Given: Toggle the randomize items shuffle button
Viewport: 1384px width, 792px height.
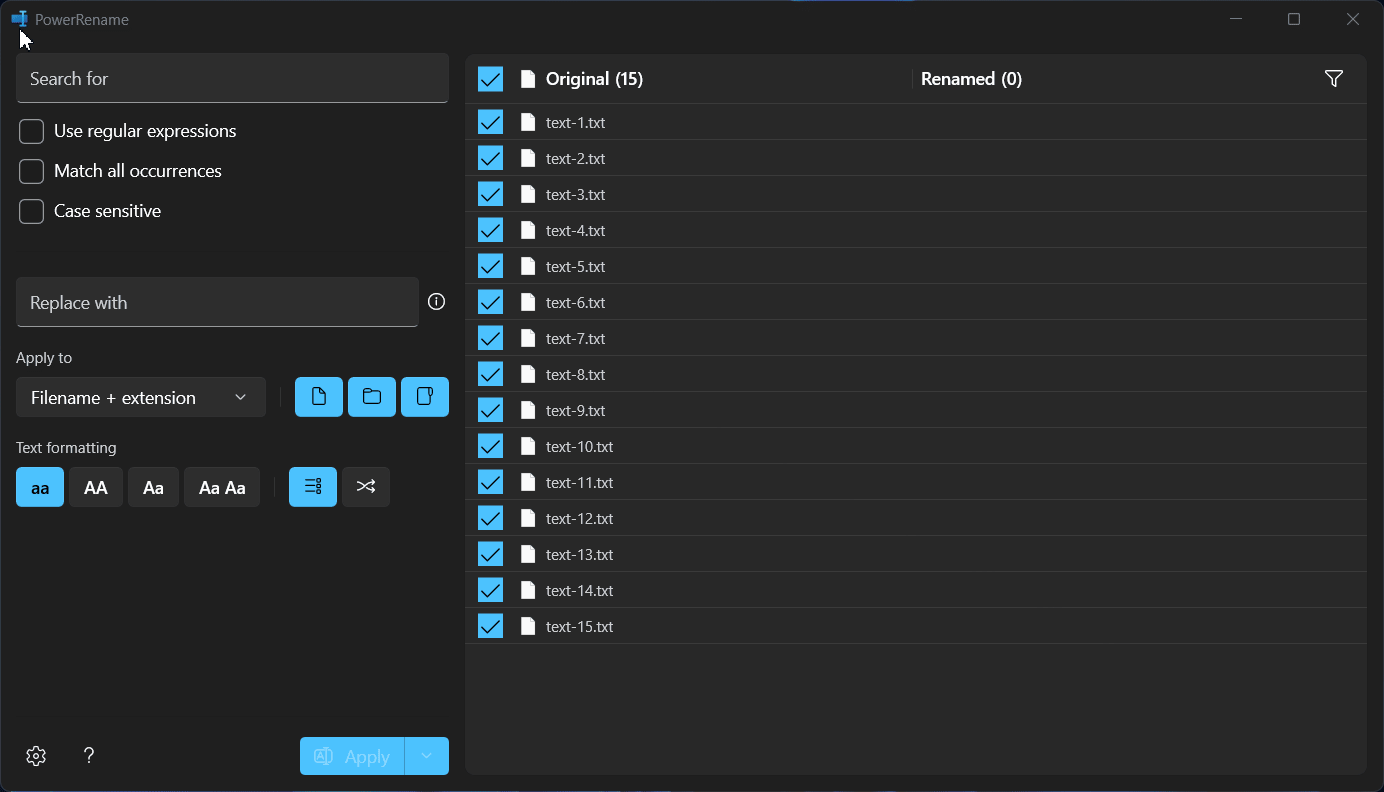Looking at the screenshot, I should point(366,487).
